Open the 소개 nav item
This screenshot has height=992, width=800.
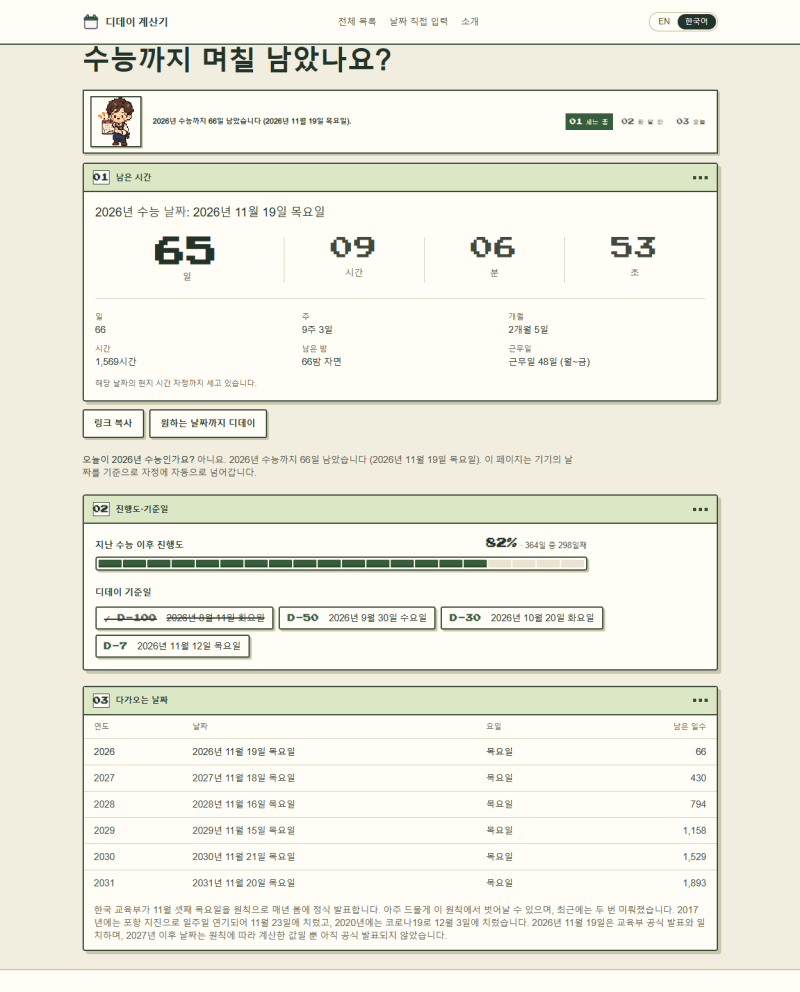click(x=470, y=22)
